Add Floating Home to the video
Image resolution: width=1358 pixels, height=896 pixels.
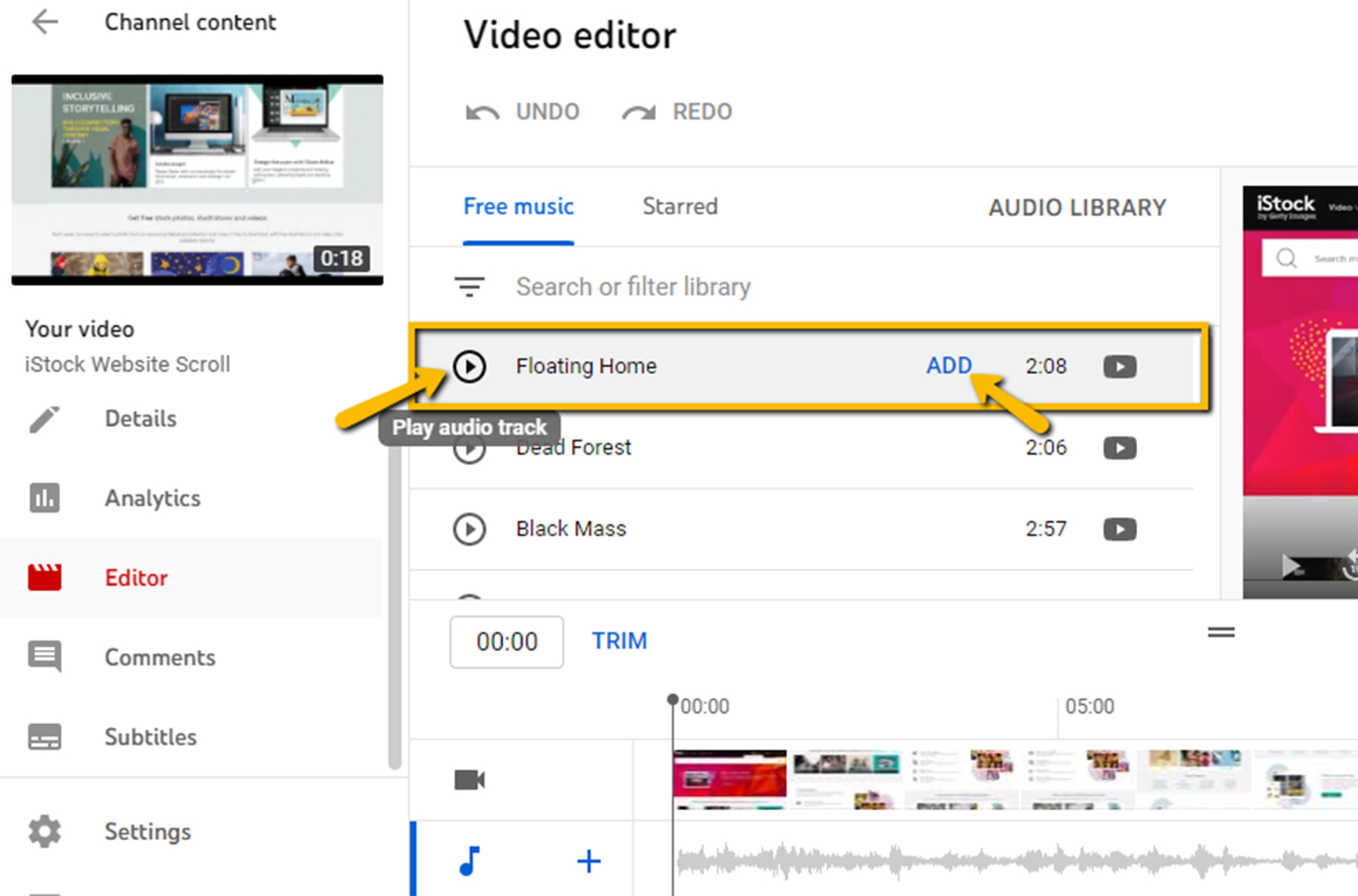pyautogui.click(x=949, y=366)
